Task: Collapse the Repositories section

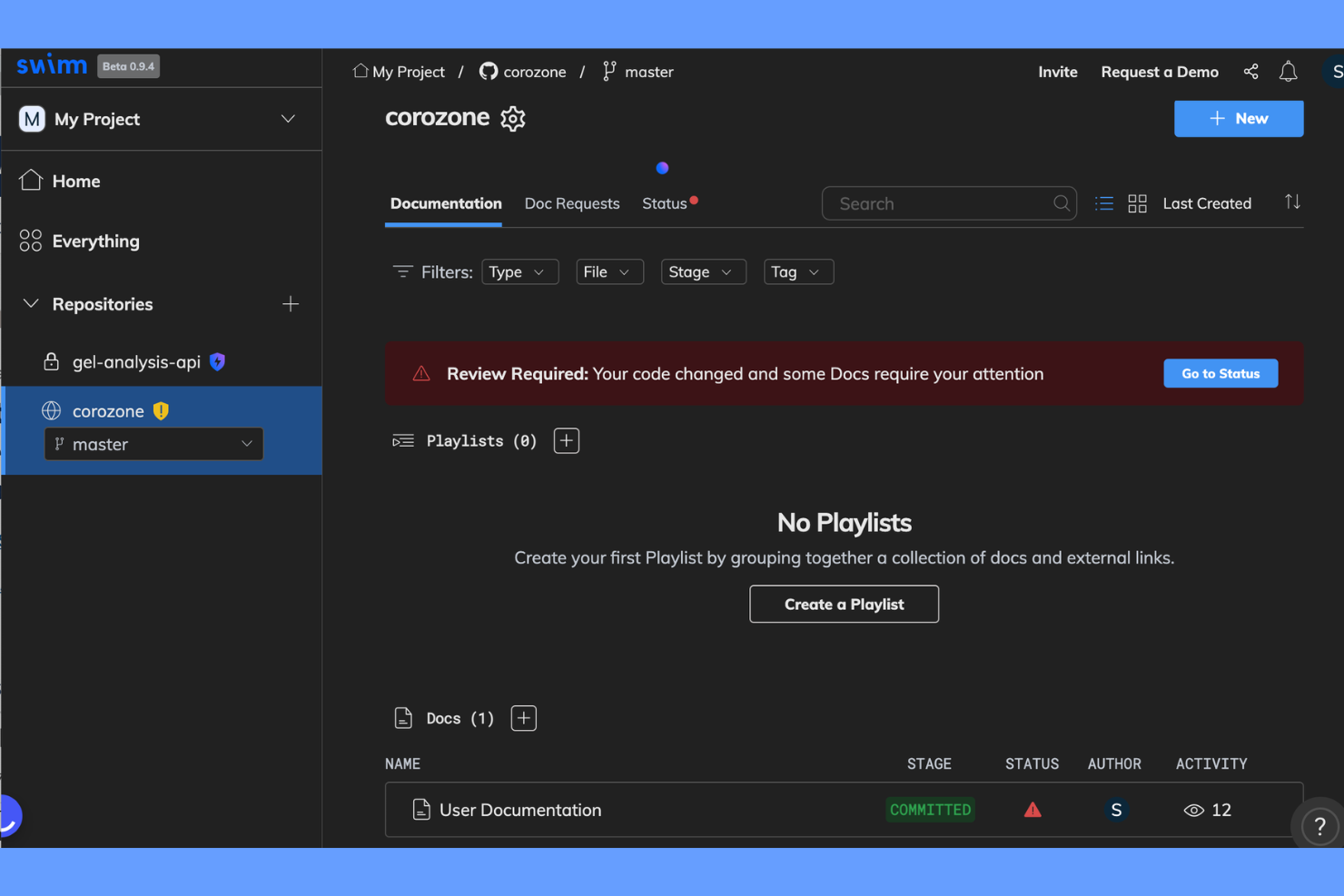Action: coord(31,303)
